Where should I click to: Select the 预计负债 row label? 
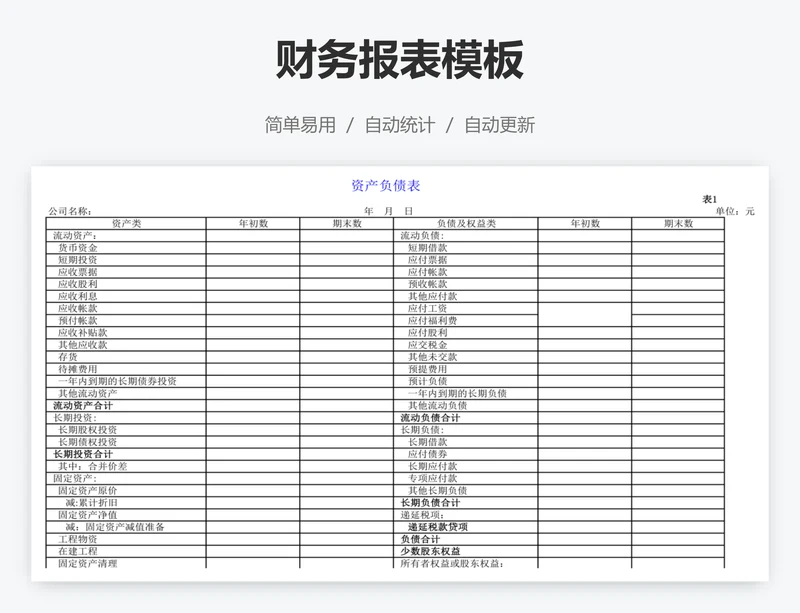(x=428, y=381)
